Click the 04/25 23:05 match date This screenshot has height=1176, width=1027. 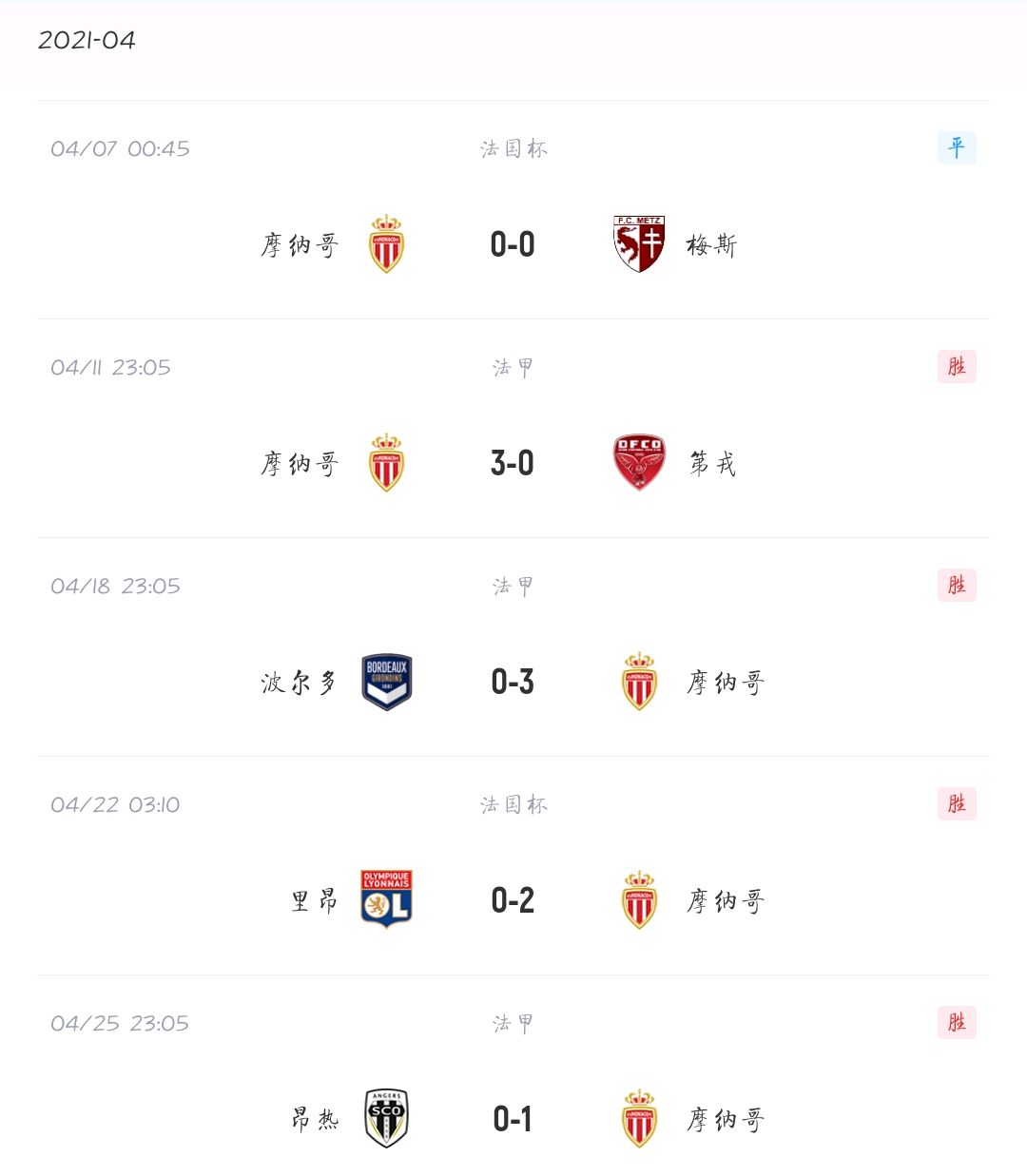[x=120, y=1024]
